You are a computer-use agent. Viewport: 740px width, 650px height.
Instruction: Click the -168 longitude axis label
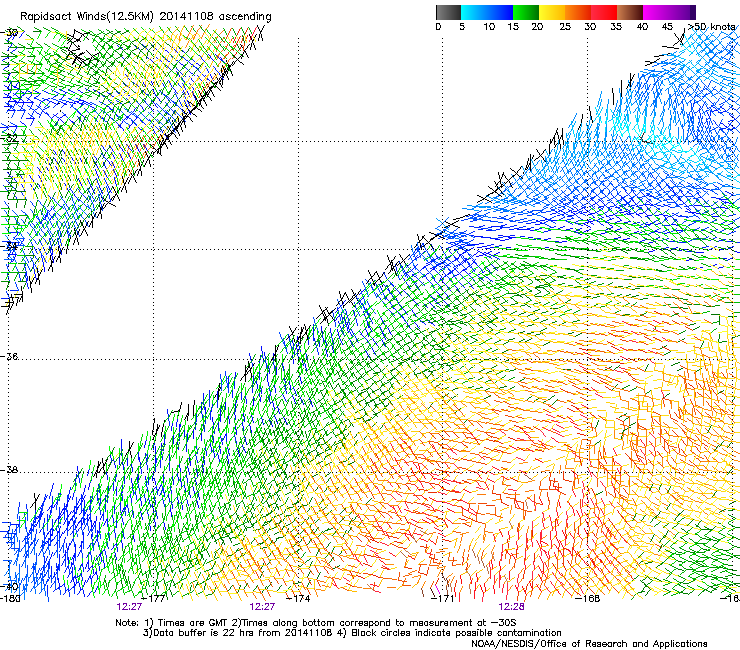(x=588, y=599)
